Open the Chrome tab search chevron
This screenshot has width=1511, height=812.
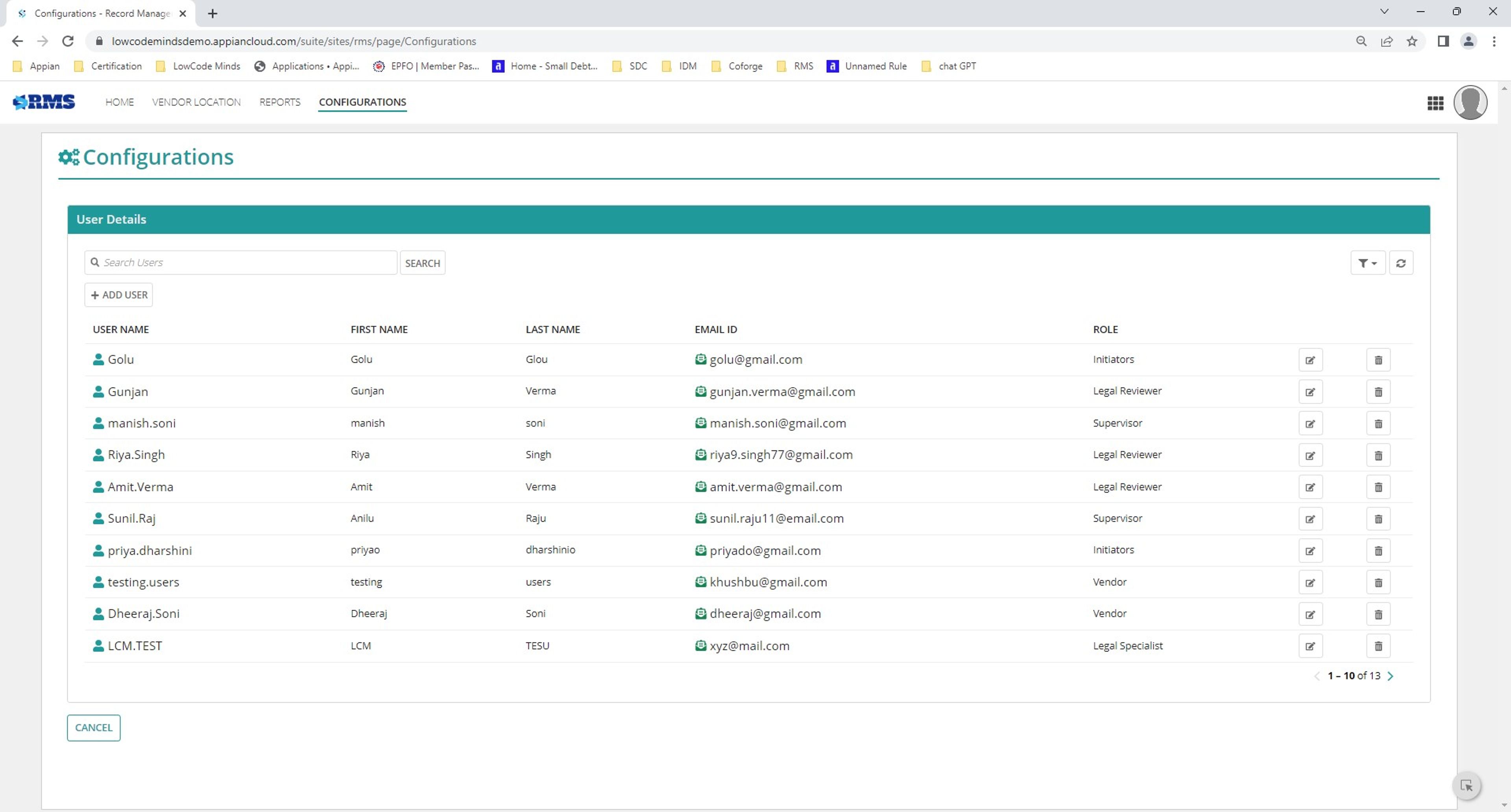coord(1384,12)
